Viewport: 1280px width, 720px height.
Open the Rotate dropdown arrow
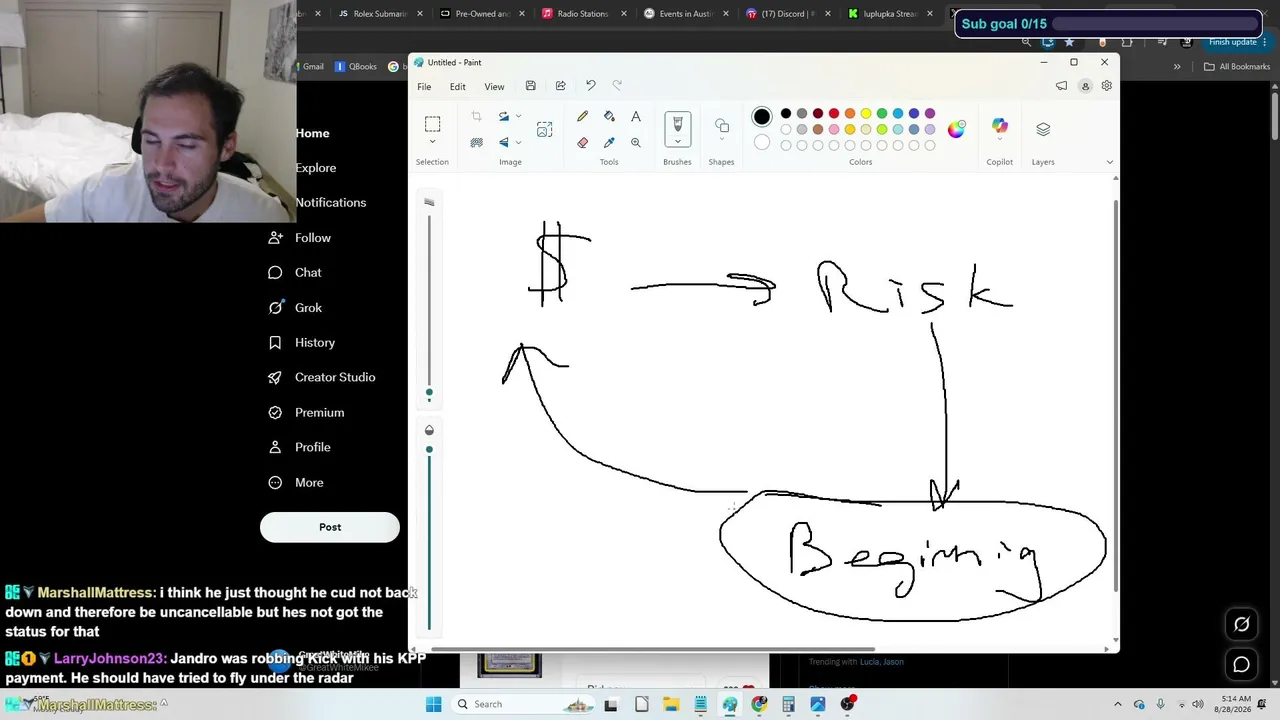point(518,117)
